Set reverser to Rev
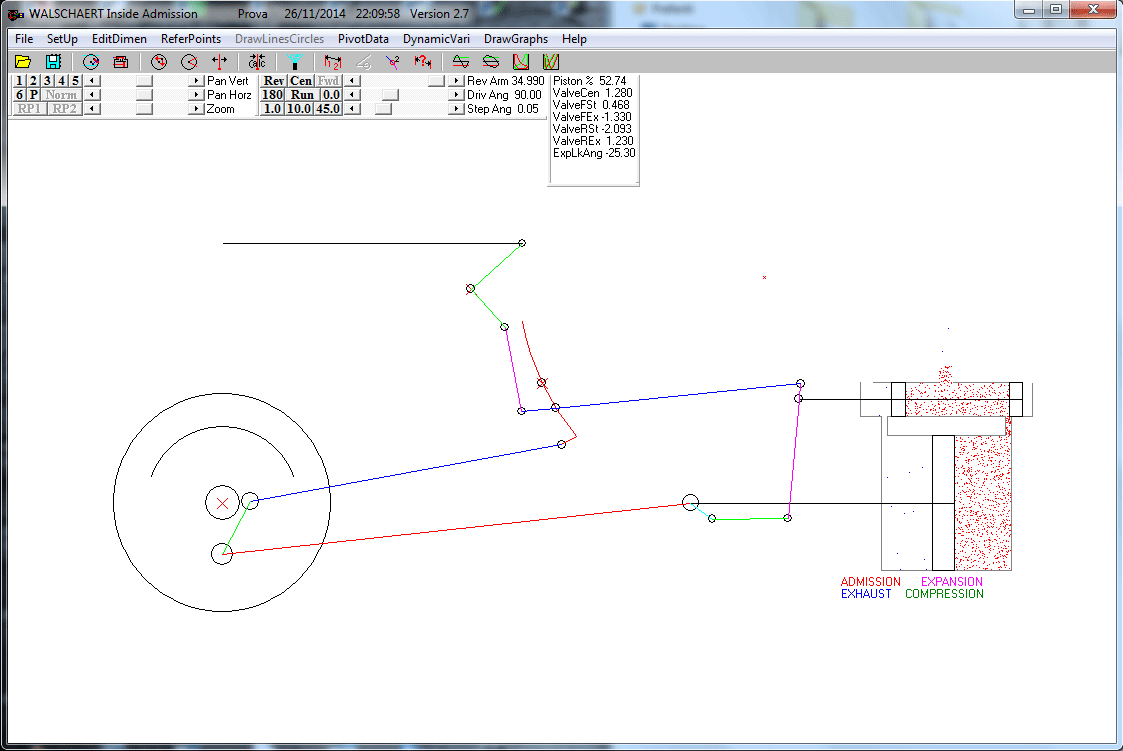Screen dimensions: 1123x751 pos(274,81)
